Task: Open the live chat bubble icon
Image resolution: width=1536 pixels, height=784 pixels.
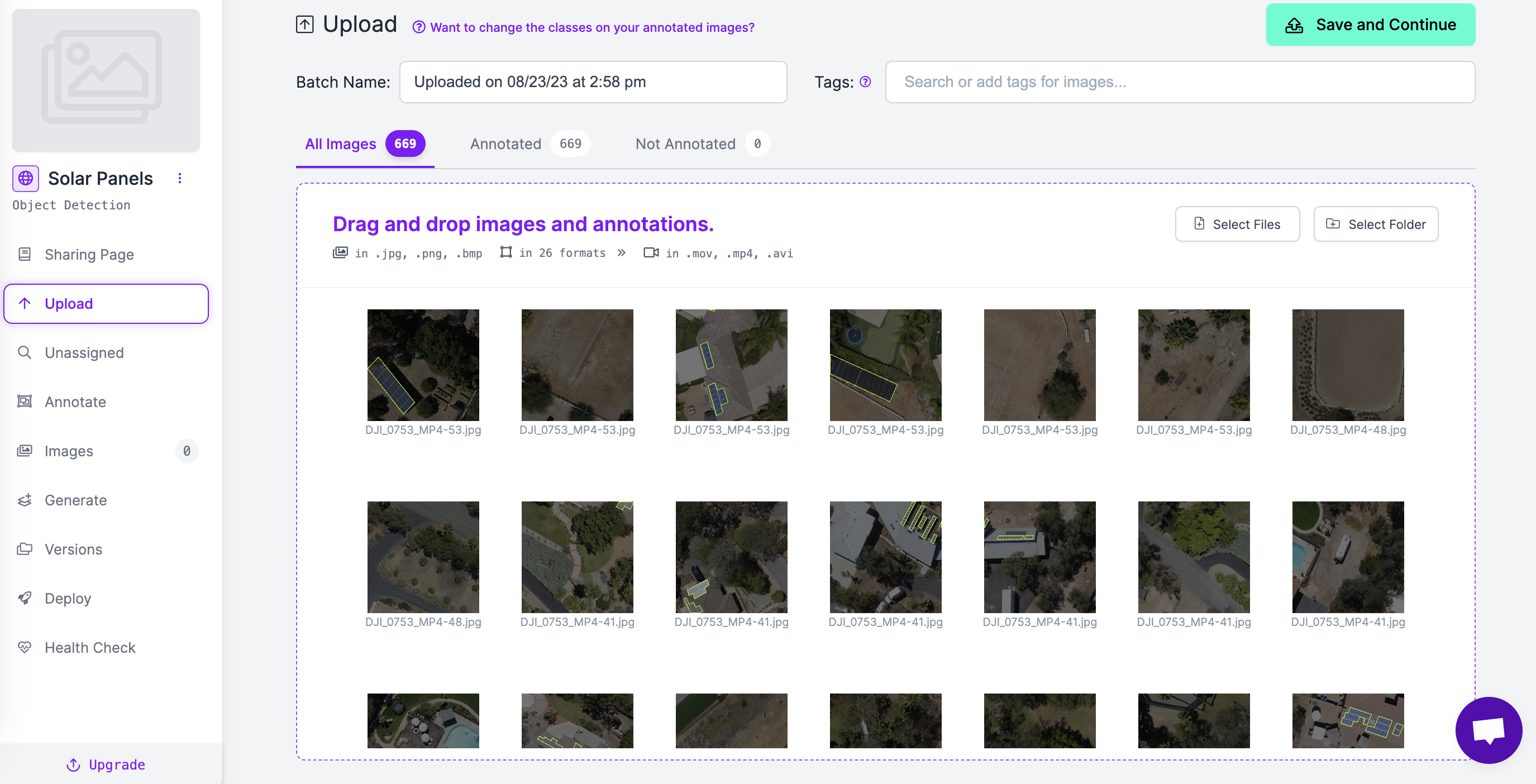Action: coord(1489,730)
